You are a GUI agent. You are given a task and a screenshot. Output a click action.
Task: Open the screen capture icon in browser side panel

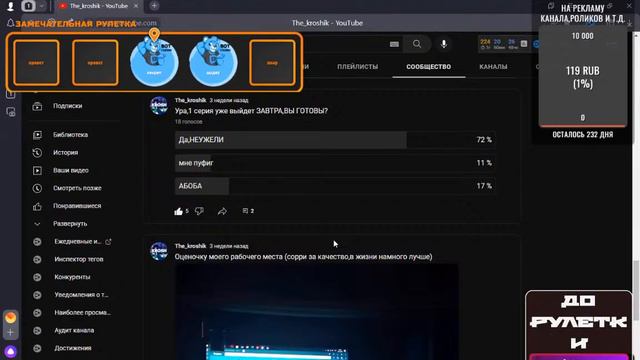[11, 112]
